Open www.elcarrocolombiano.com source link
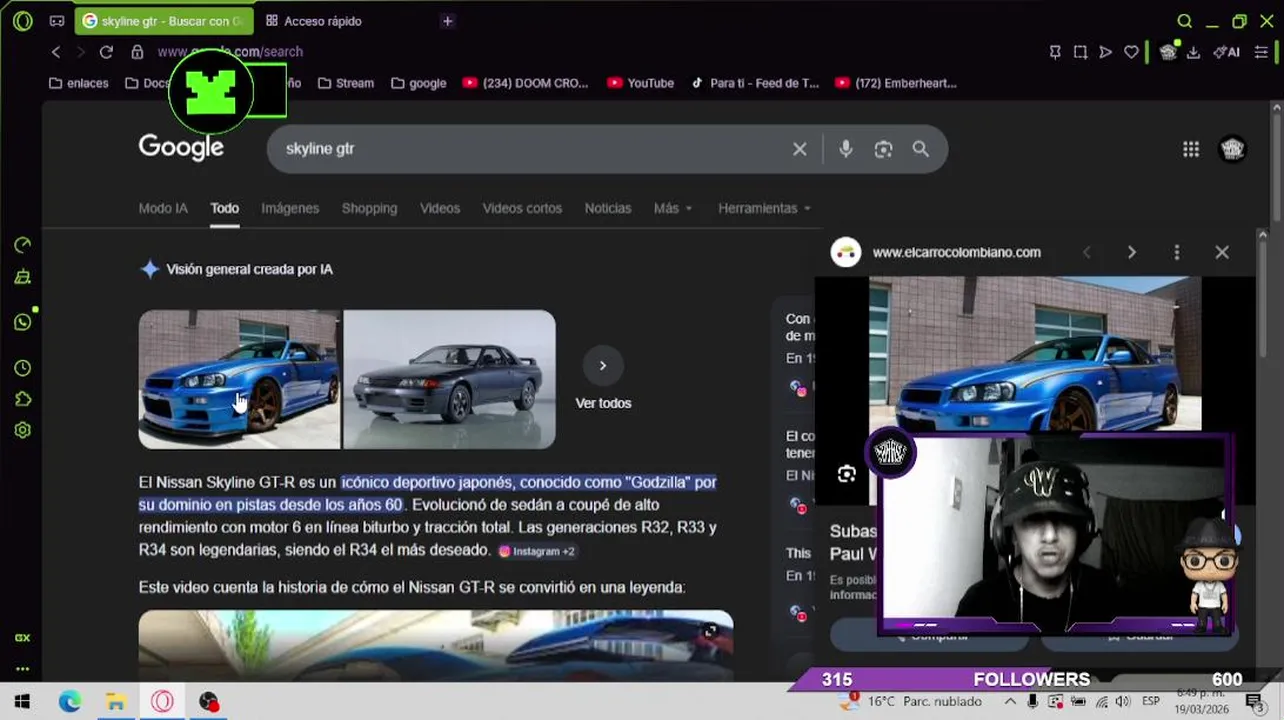This screenshot has width=1284, height=720. [956, 252]
